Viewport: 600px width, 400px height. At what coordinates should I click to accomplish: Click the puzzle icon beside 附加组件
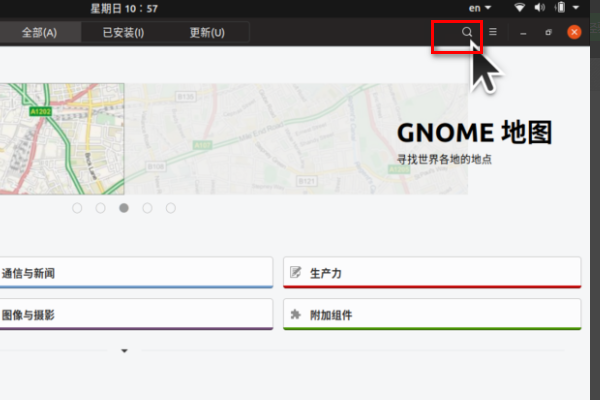click(x=295, y=315)
